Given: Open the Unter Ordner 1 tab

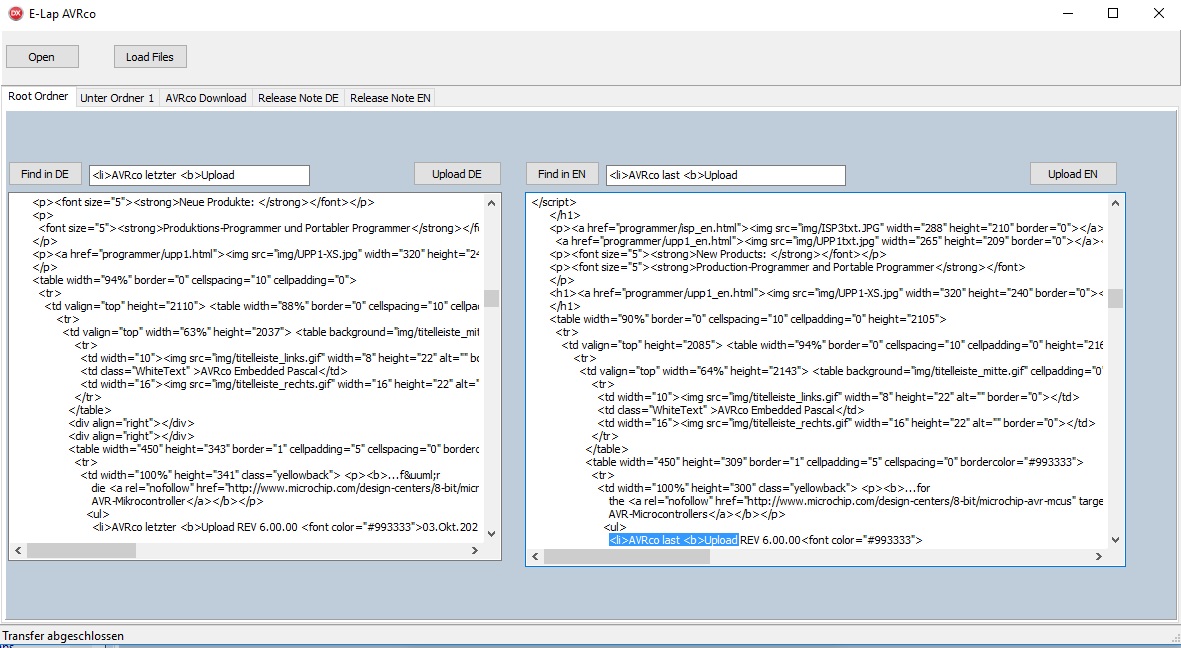Looking at the screenshot, I should pos(117,98).
